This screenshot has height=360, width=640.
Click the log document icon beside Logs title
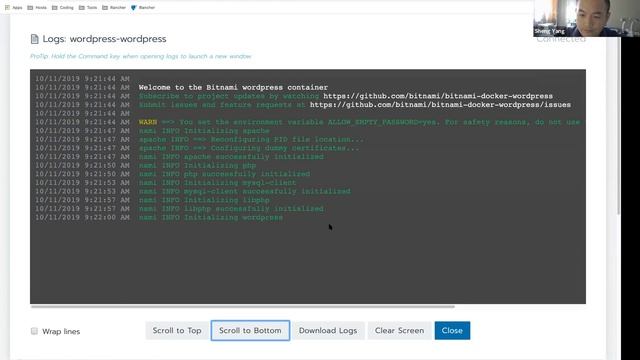pos(35,39)
